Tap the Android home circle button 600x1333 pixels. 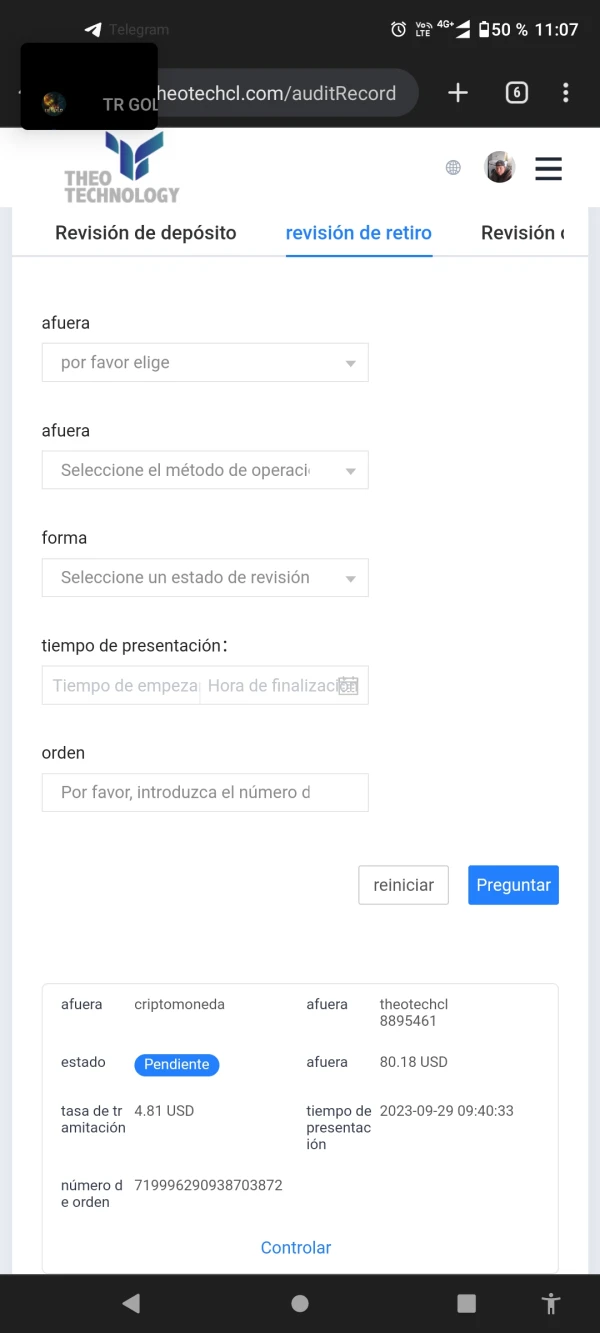point(299,1303)
